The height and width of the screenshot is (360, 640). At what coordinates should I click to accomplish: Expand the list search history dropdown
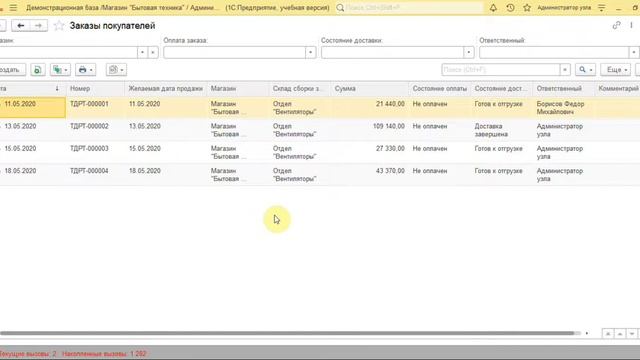[565, 70]
